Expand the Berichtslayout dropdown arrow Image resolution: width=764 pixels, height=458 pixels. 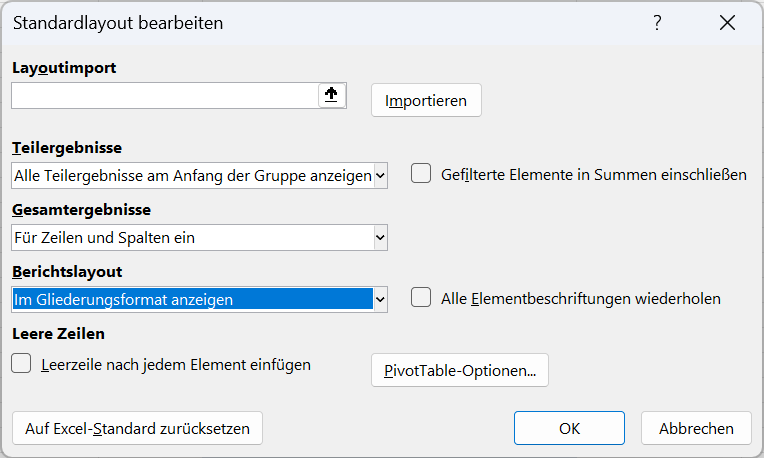pos(380,300)
